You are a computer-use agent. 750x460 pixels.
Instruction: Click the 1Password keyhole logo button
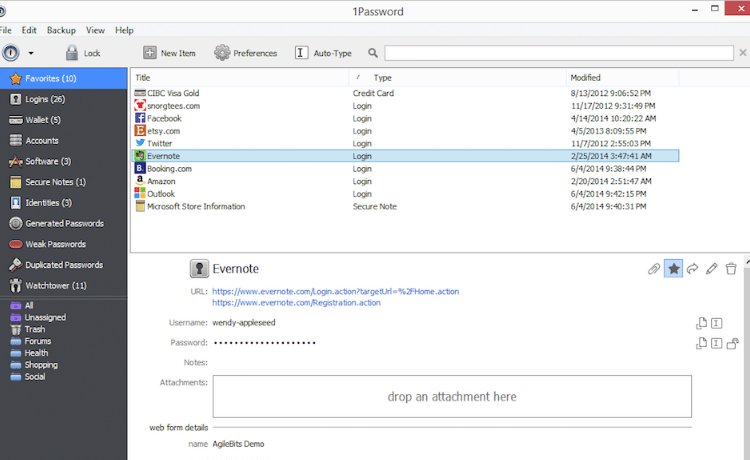coord(11,53)
